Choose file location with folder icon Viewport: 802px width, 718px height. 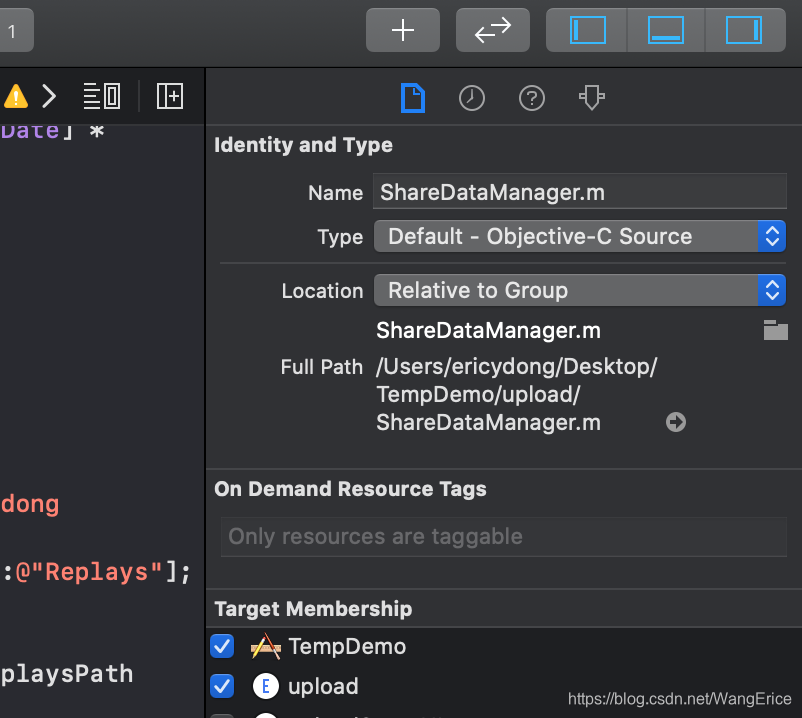pyautogui.click(x=776, y=331)
